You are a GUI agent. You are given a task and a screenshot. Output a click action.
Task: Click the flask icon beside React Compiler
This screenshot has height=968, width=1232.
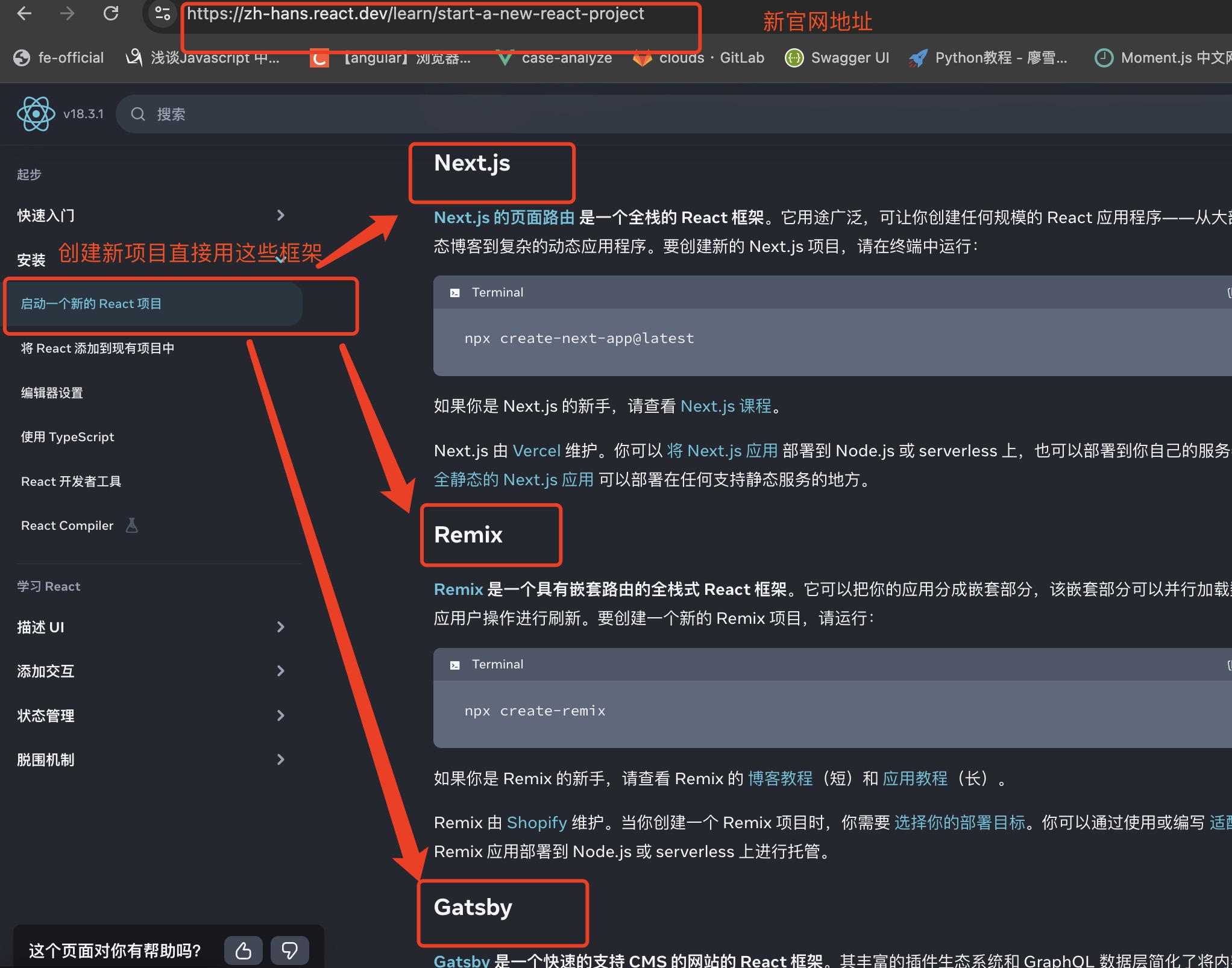coord(132,526)
